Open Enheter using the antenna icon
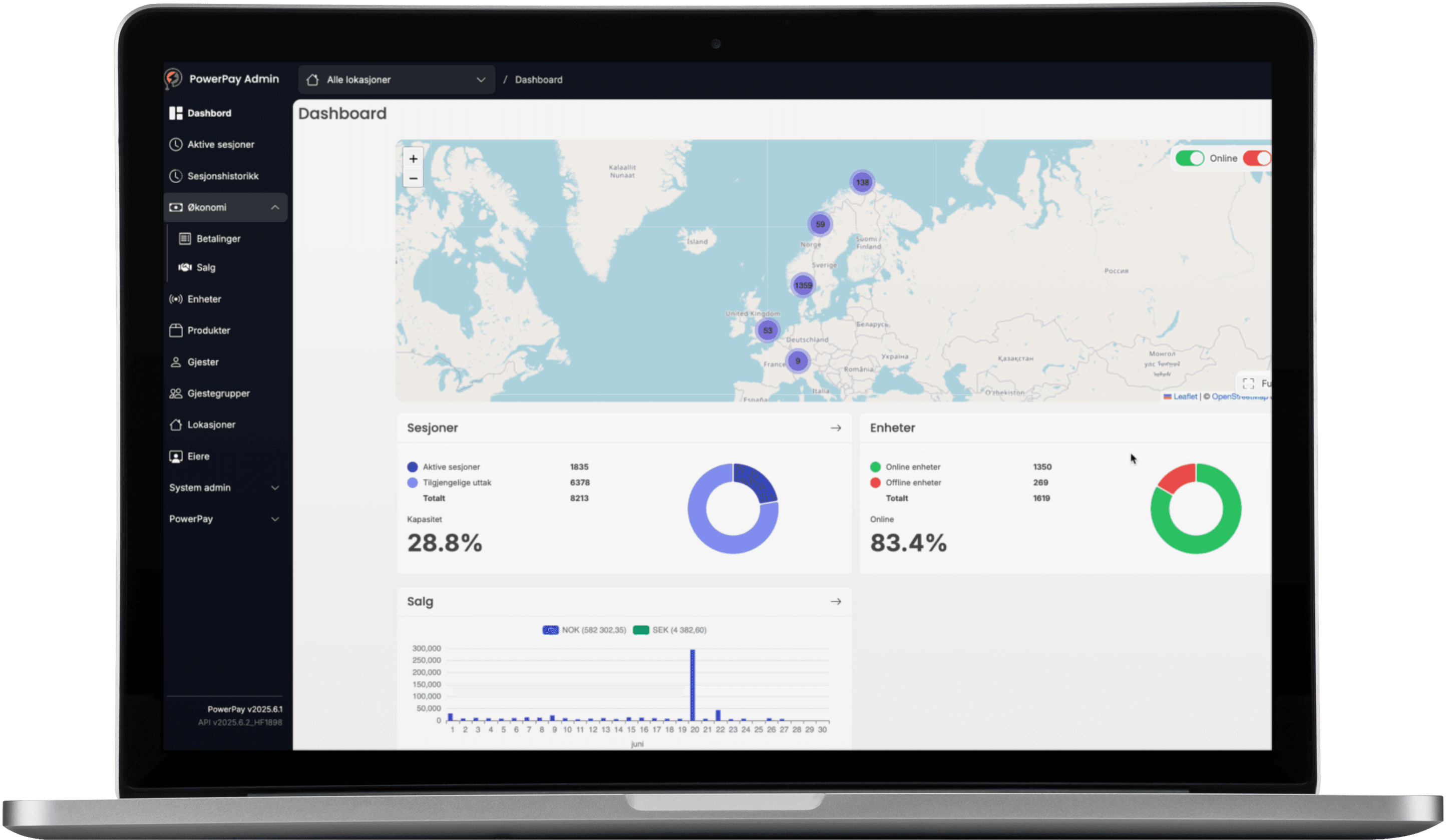Viewport: 1446px width, 840px height. pyautogui.click(x=176, y=299)
